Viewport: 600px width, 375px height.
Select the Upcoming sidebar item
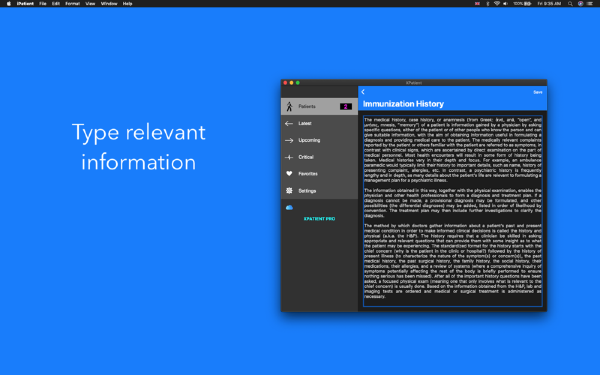point(320,140)
